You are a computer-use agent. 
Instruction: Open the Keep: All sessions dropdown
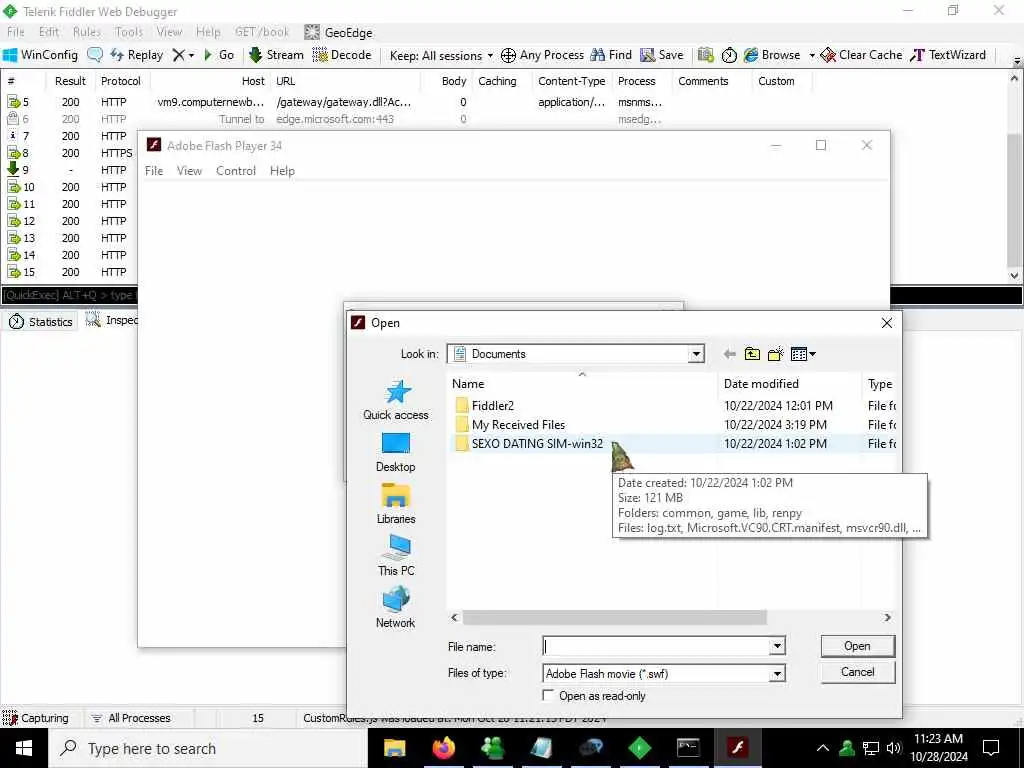441,56
